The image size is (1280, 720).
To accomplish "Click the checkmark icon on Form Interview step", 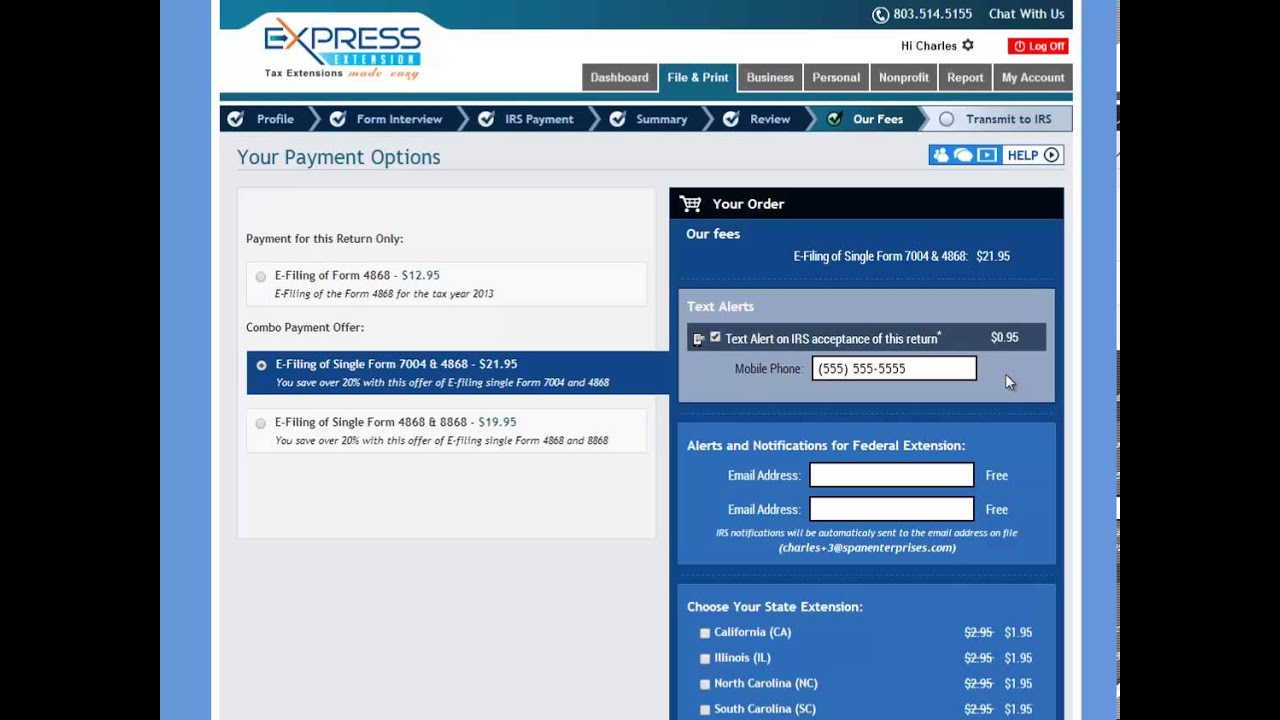I will click(x=338, y=119).
